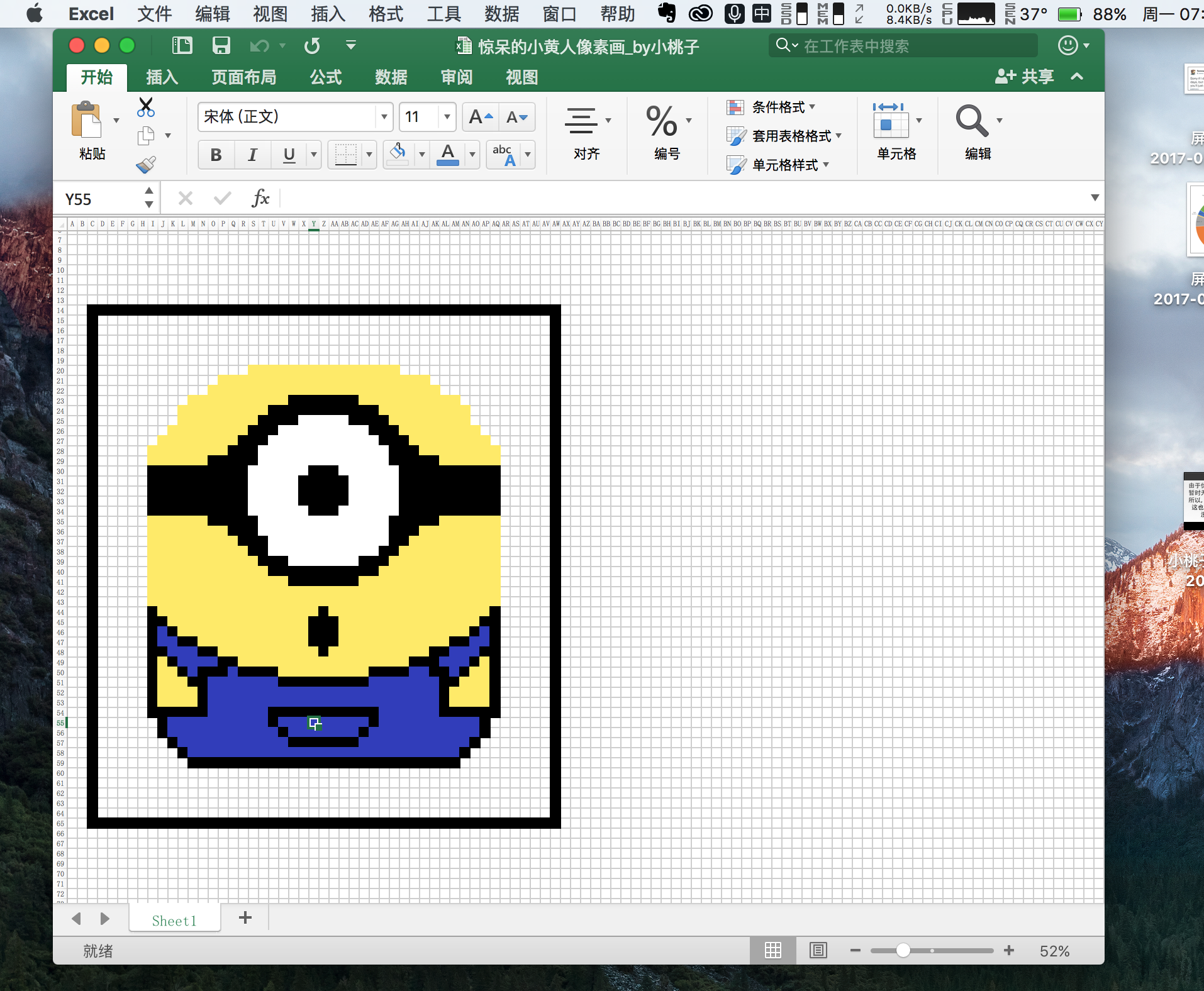Open the 插入 ribbon tab
Image resolution: width=1204 pixels, height=991 pixels.
tap(162, 77)
